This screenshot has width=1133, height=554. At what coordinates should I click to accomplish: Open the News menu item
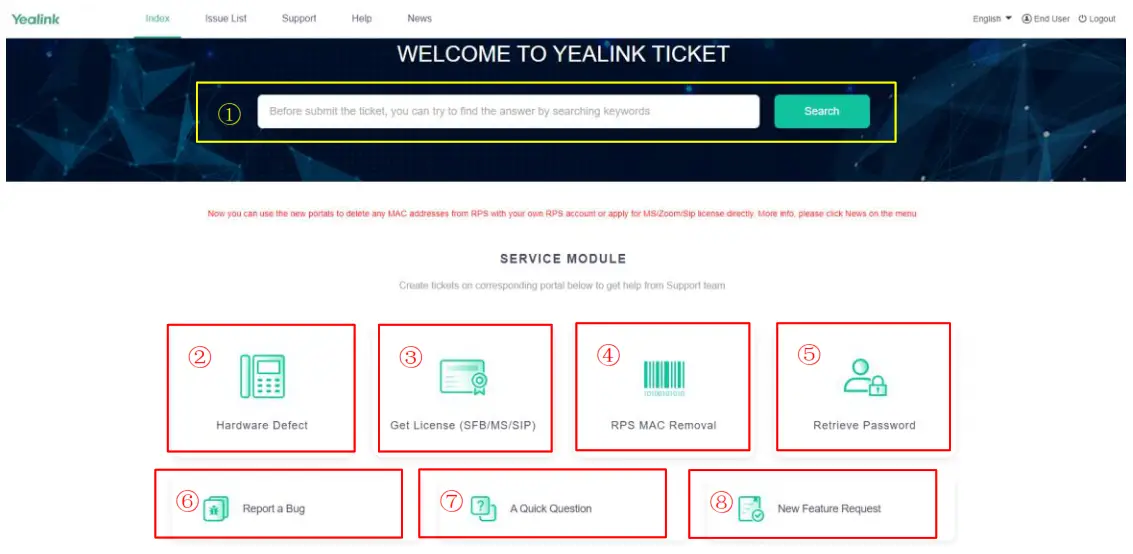click(x=419, y=19)
